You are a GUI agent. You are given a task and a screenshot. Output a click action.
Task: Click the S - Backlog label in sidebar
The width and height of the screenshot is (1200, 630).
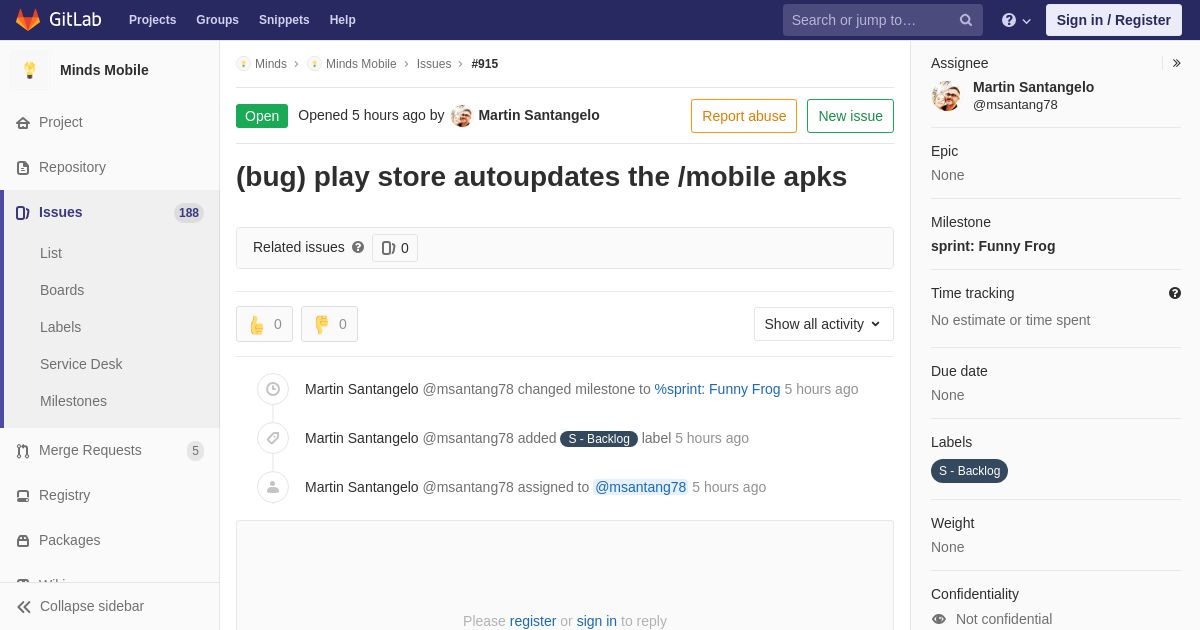(969, 471)
